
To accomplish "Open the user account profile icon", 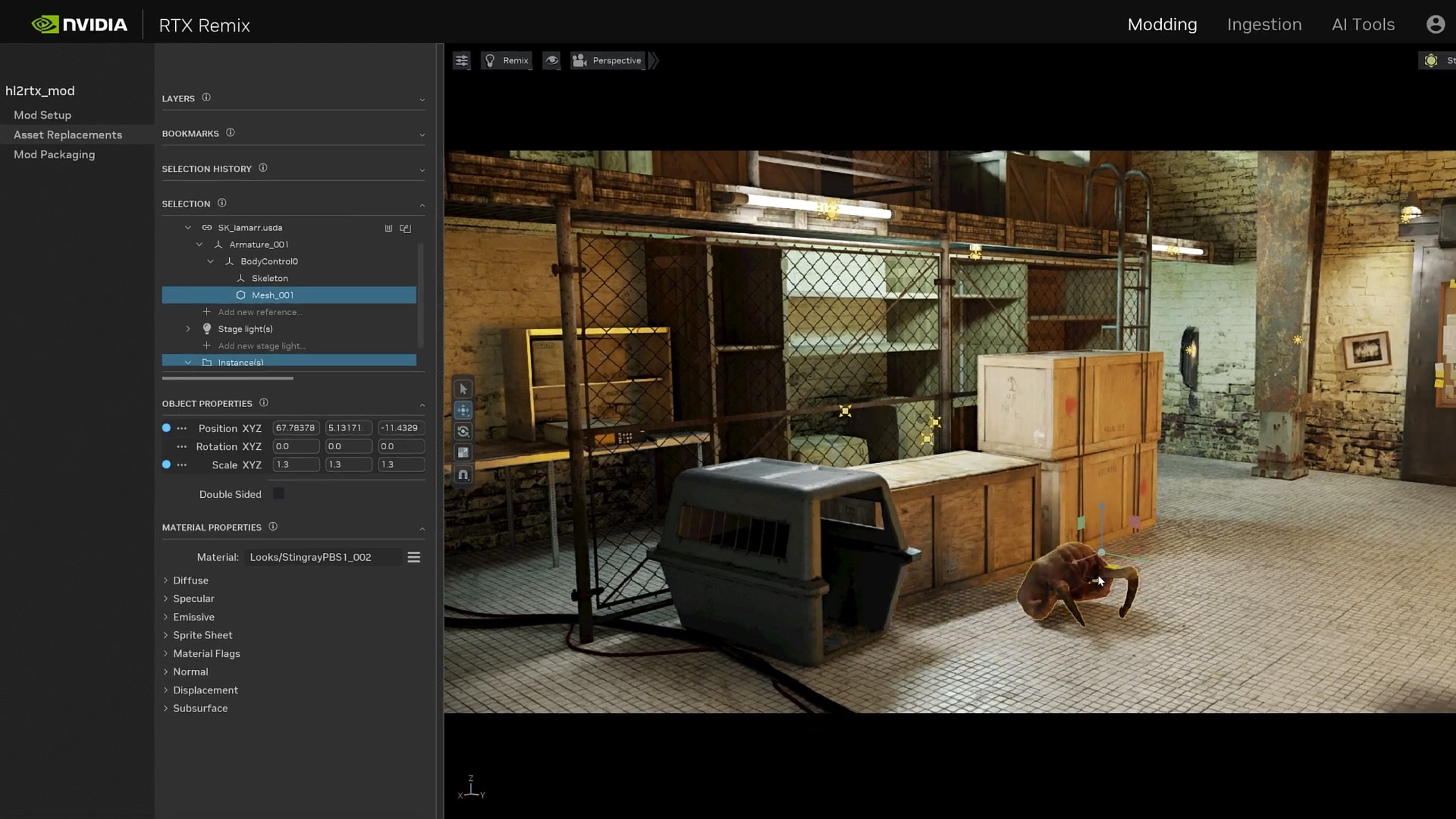I will [1435, 24].
